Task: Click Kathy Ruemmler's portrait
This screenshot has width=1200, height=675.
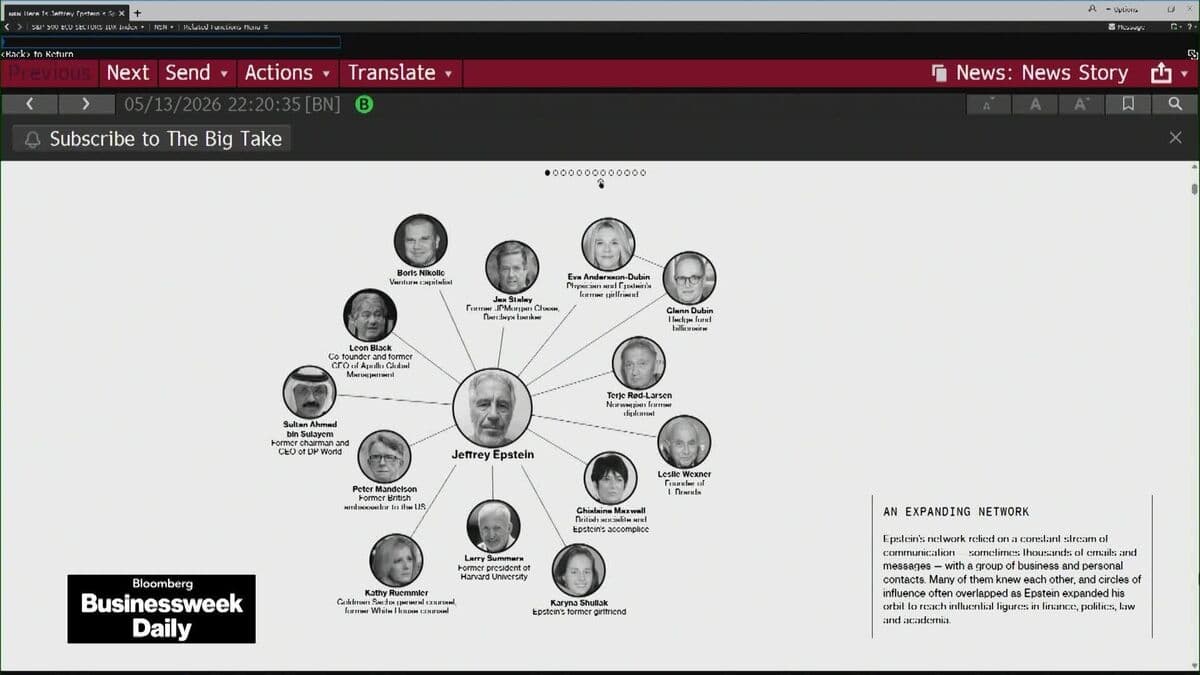Action: (x=396, y=561)
